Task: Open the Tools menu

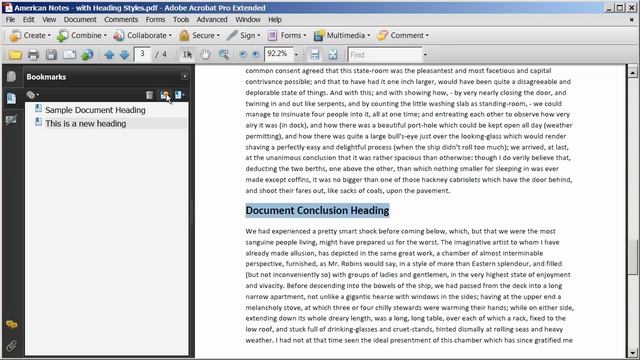Action: coord(181,20)
